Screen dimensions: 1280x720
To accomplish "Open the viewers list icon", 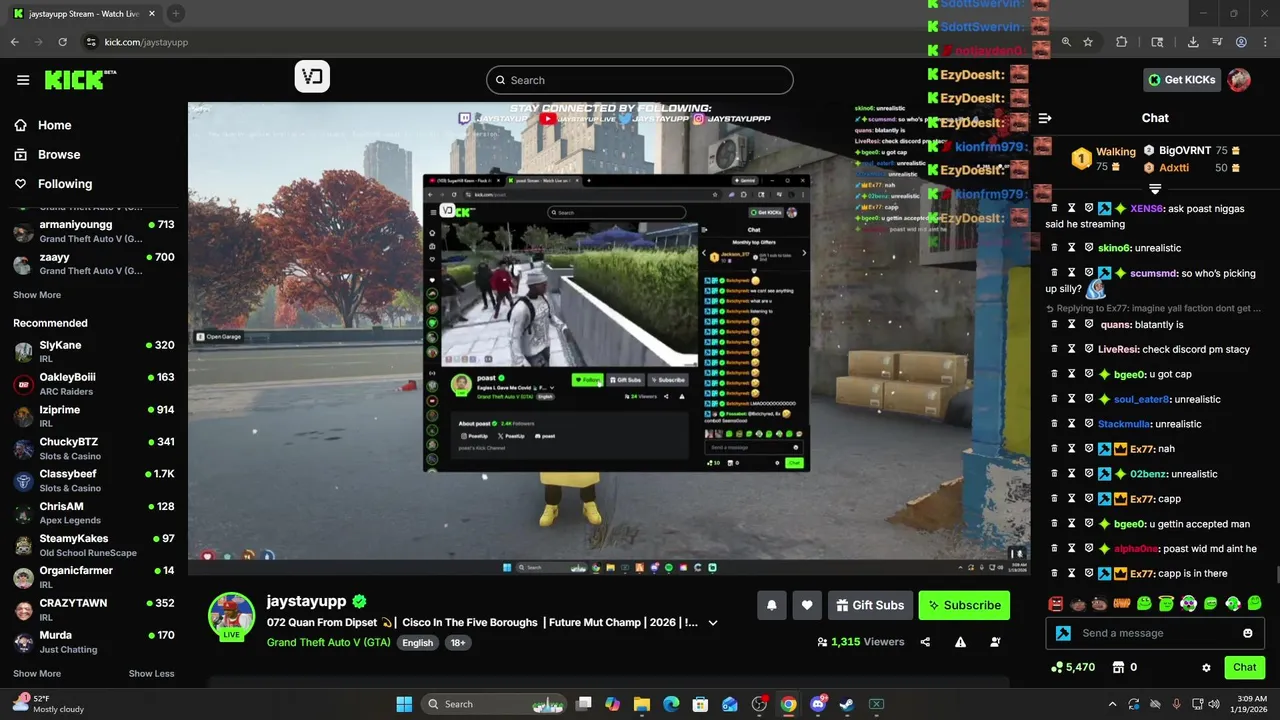I will (995, 642).
